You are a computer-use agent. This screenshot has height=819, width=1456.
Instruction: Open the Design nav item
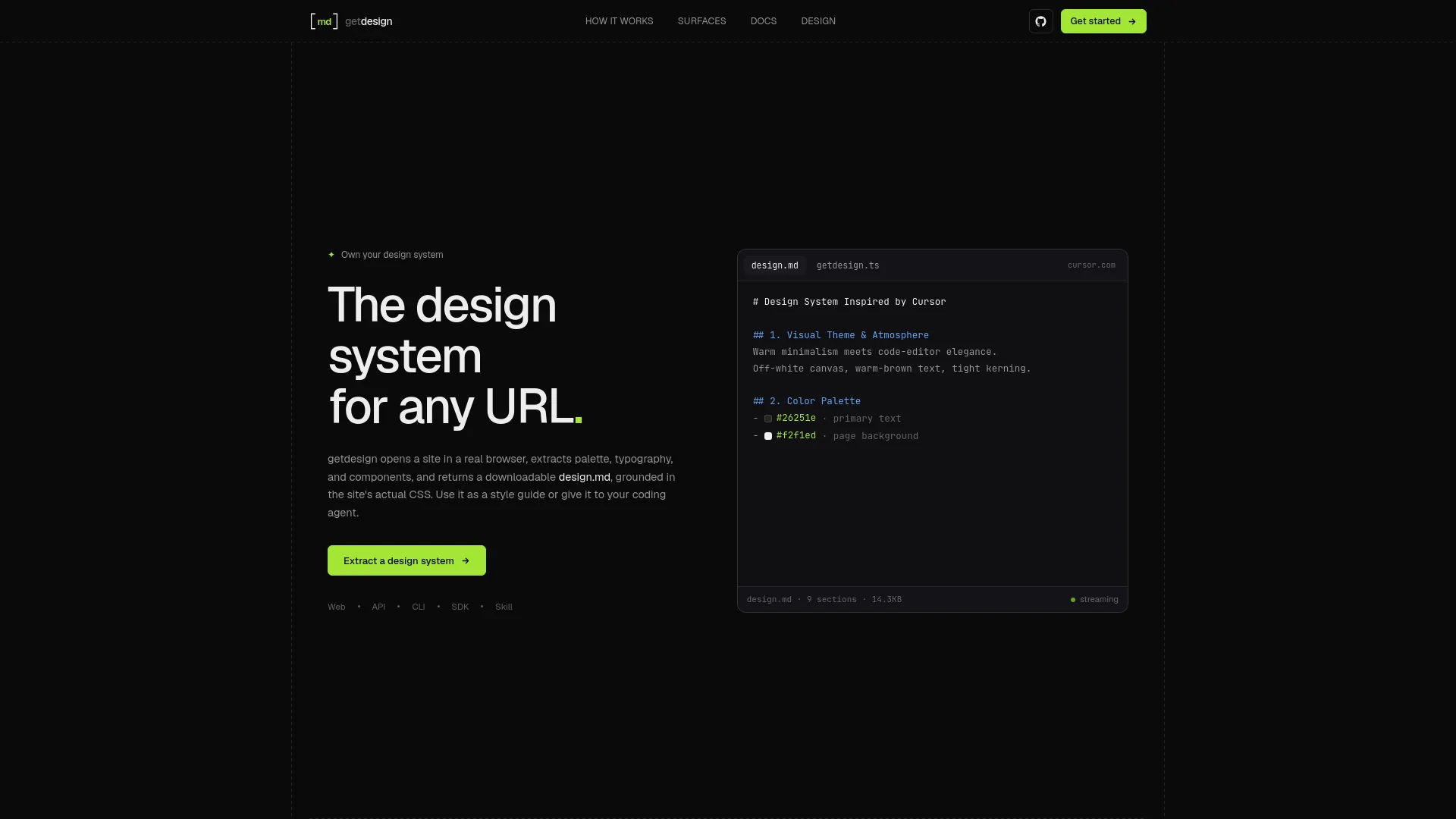(818, 21)
